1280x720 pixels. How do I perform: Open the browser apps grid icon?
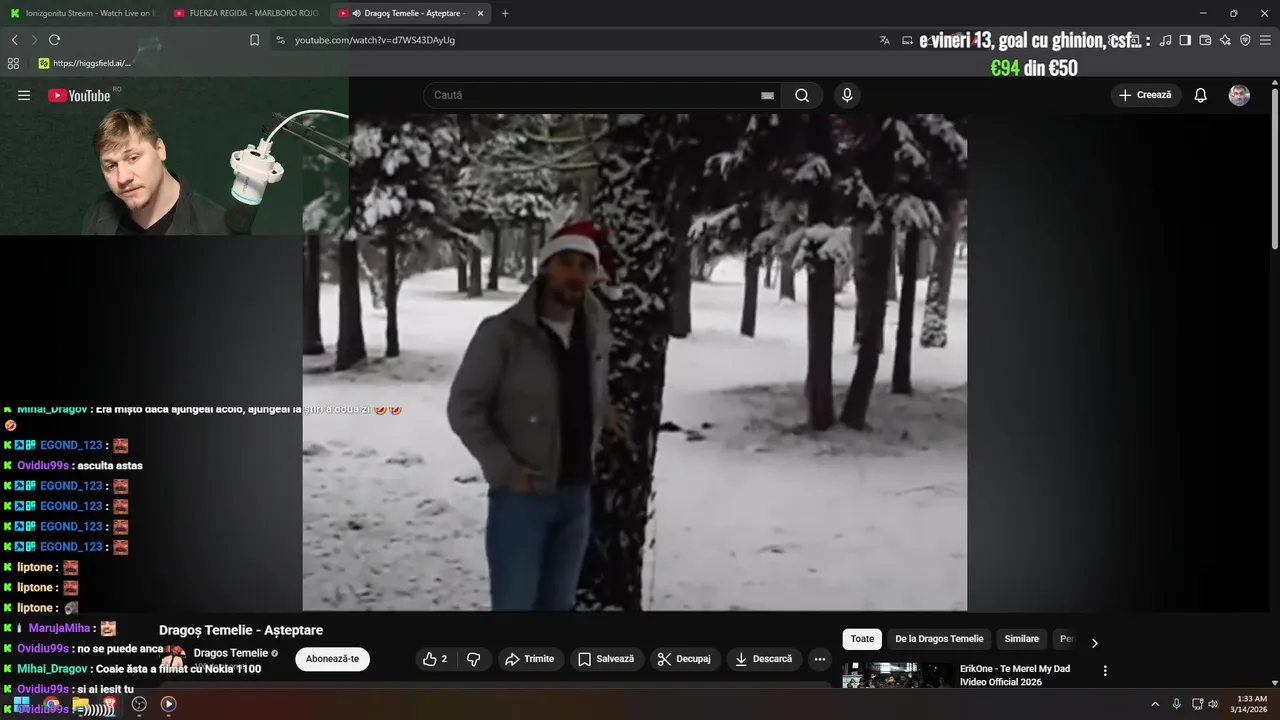(x=13, y=63)
